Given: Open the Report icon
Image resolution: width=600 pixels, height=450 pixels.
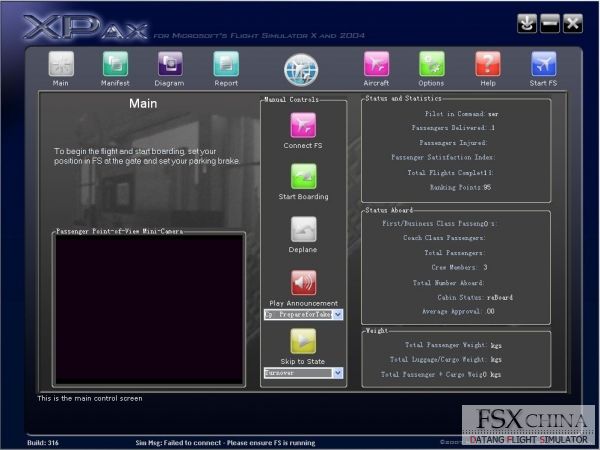Looking at the screenshot, I should click(x=226, y=64).
